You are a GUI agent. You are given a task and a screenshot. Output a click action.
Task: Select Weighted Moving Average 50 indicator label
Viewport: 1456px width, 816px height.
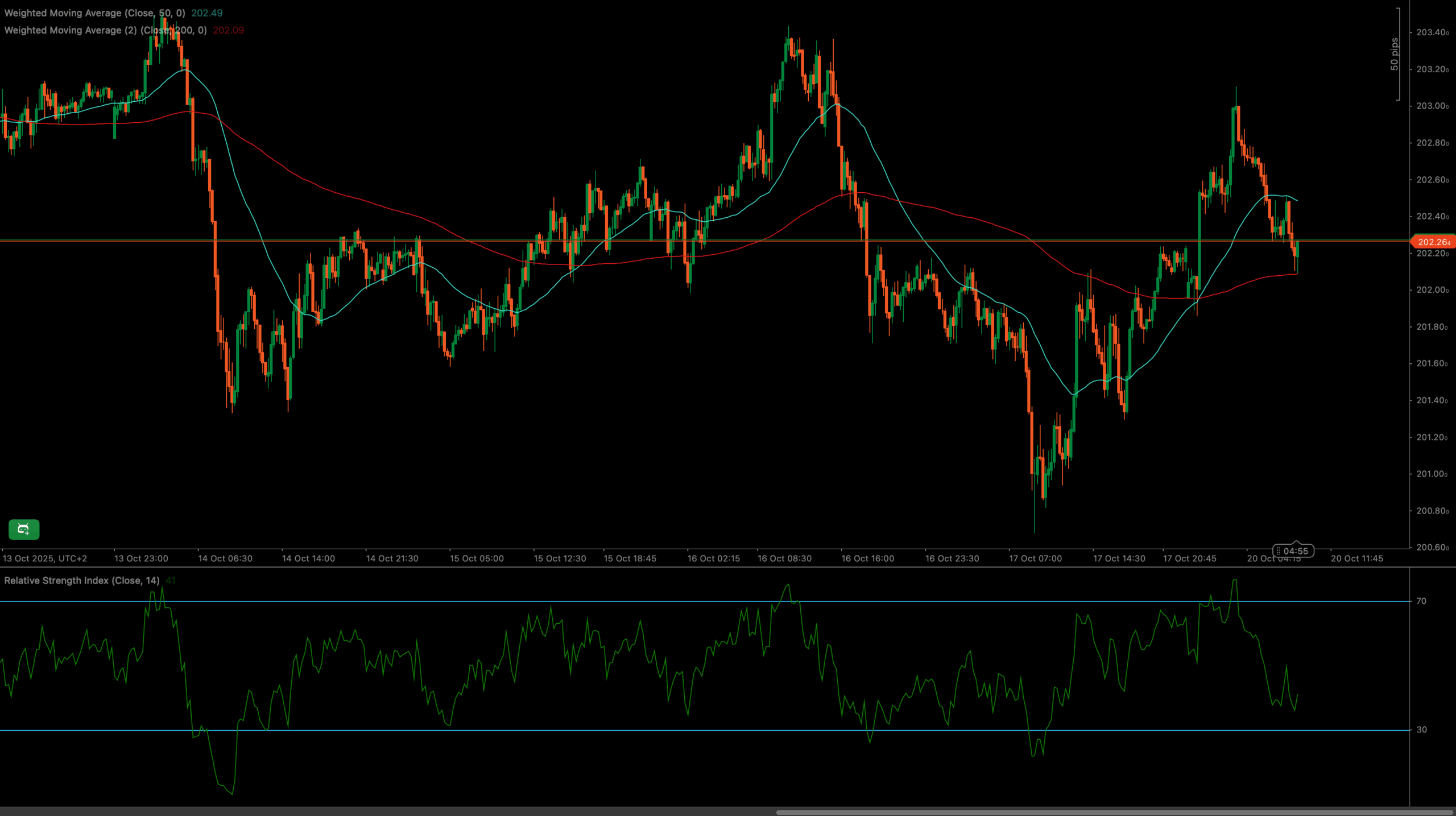94,13
